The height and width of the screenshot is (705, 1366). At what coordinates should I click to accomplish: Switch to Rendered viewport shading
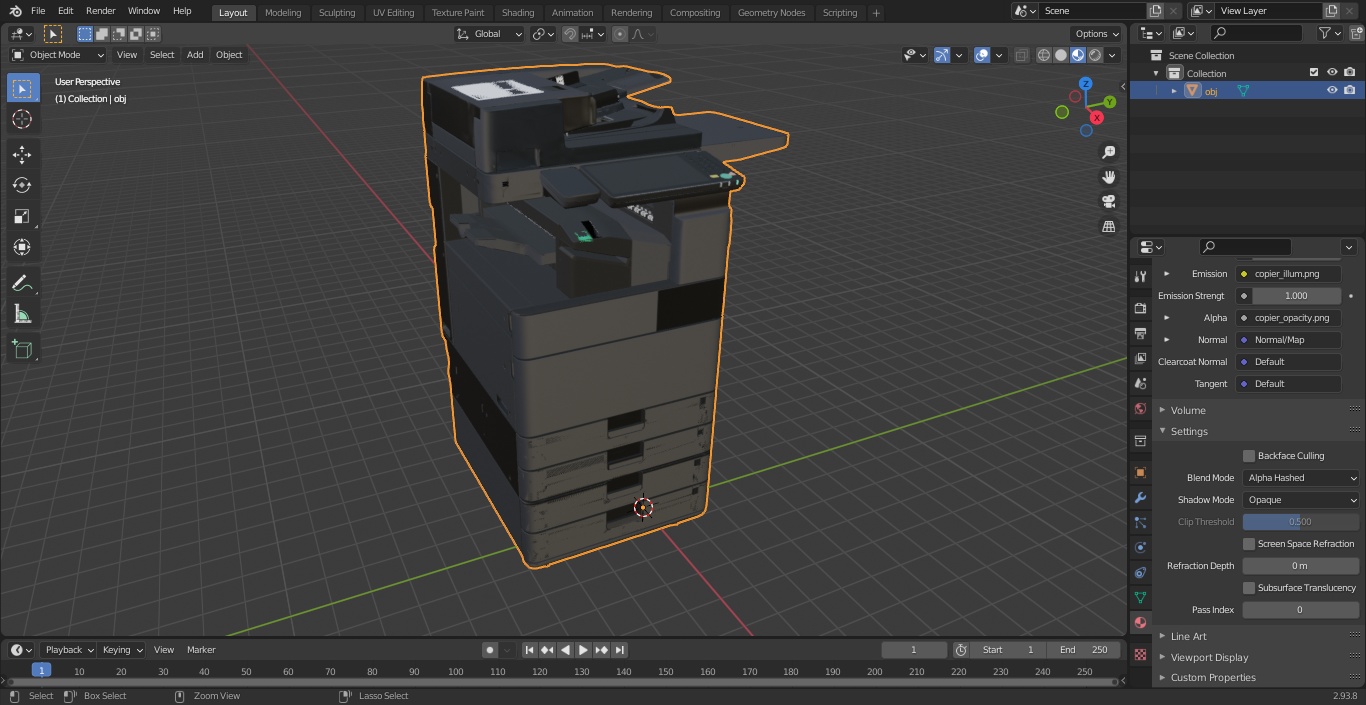[1095, 55]
